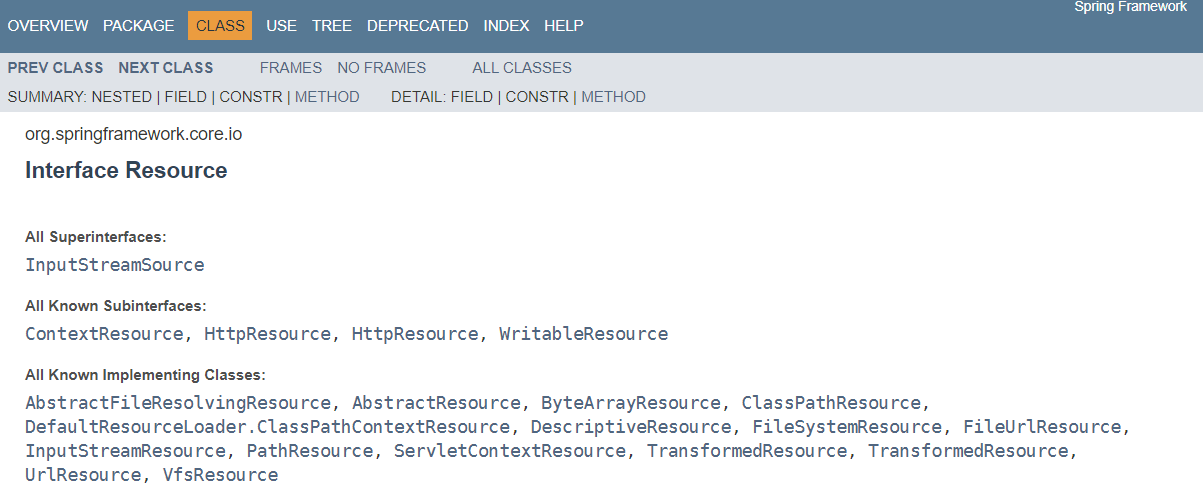Open the WritableResource subinterface
Image resolution: width=1203 pixels, height=490 pixels.
[x=583, y=333]
